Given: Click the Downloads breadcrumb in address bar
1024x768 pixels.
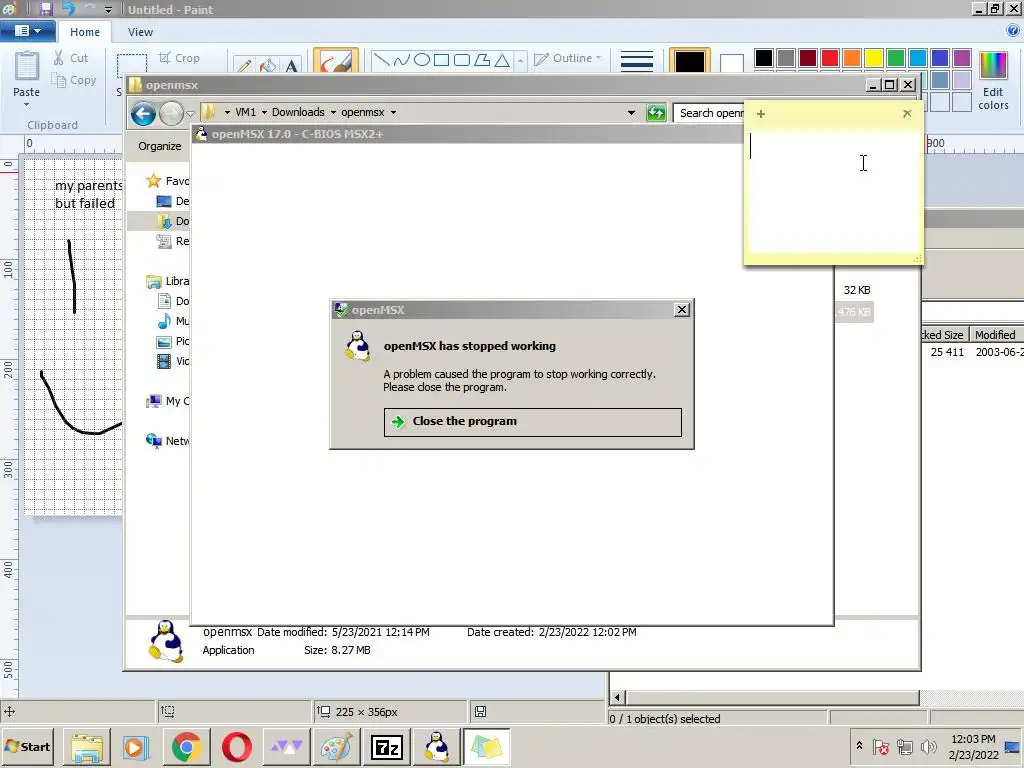Looking at the screenshot, I should pos(298,112).
